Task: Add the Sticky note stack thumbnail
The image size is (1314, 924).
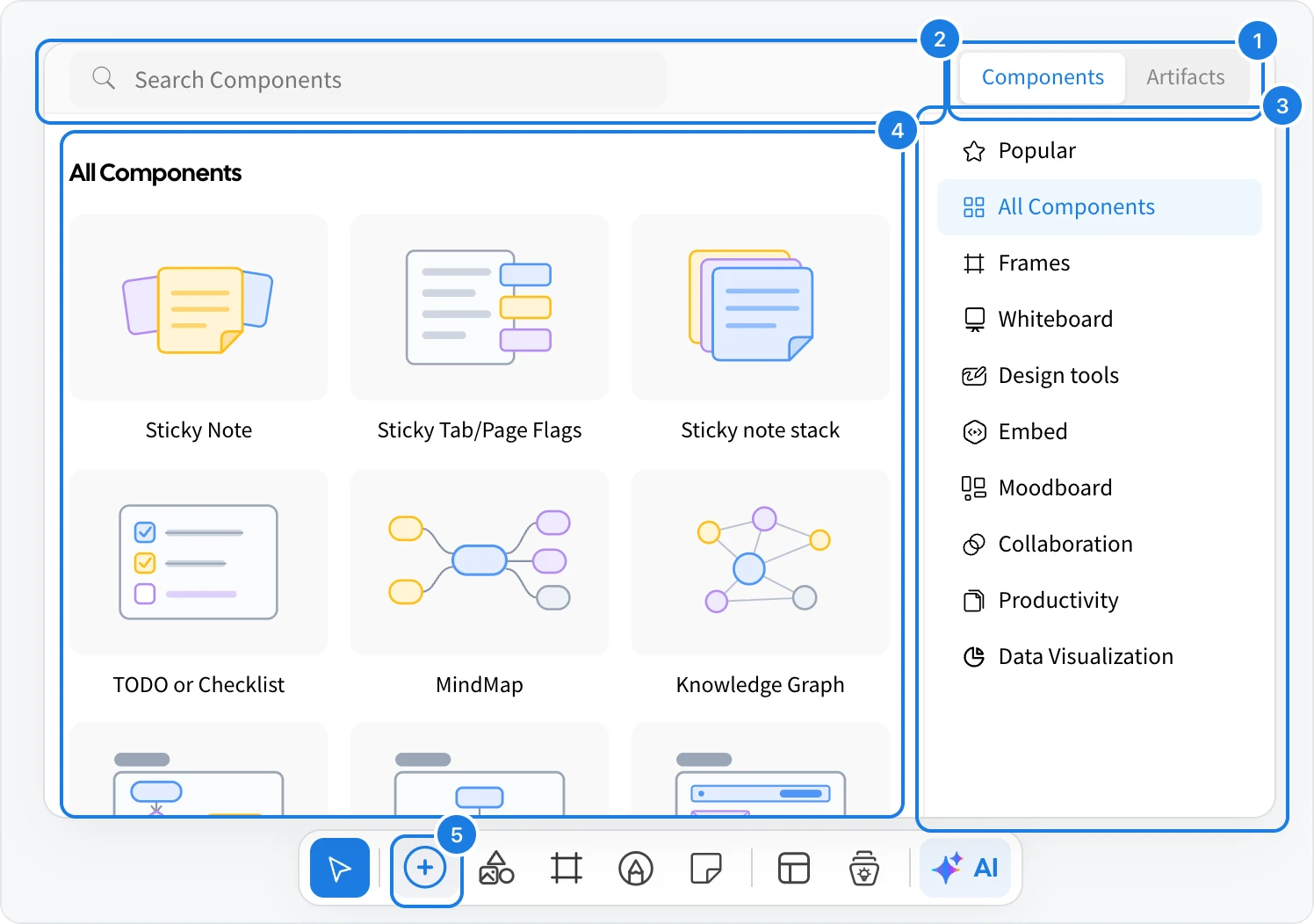Action: coord(761,307)
